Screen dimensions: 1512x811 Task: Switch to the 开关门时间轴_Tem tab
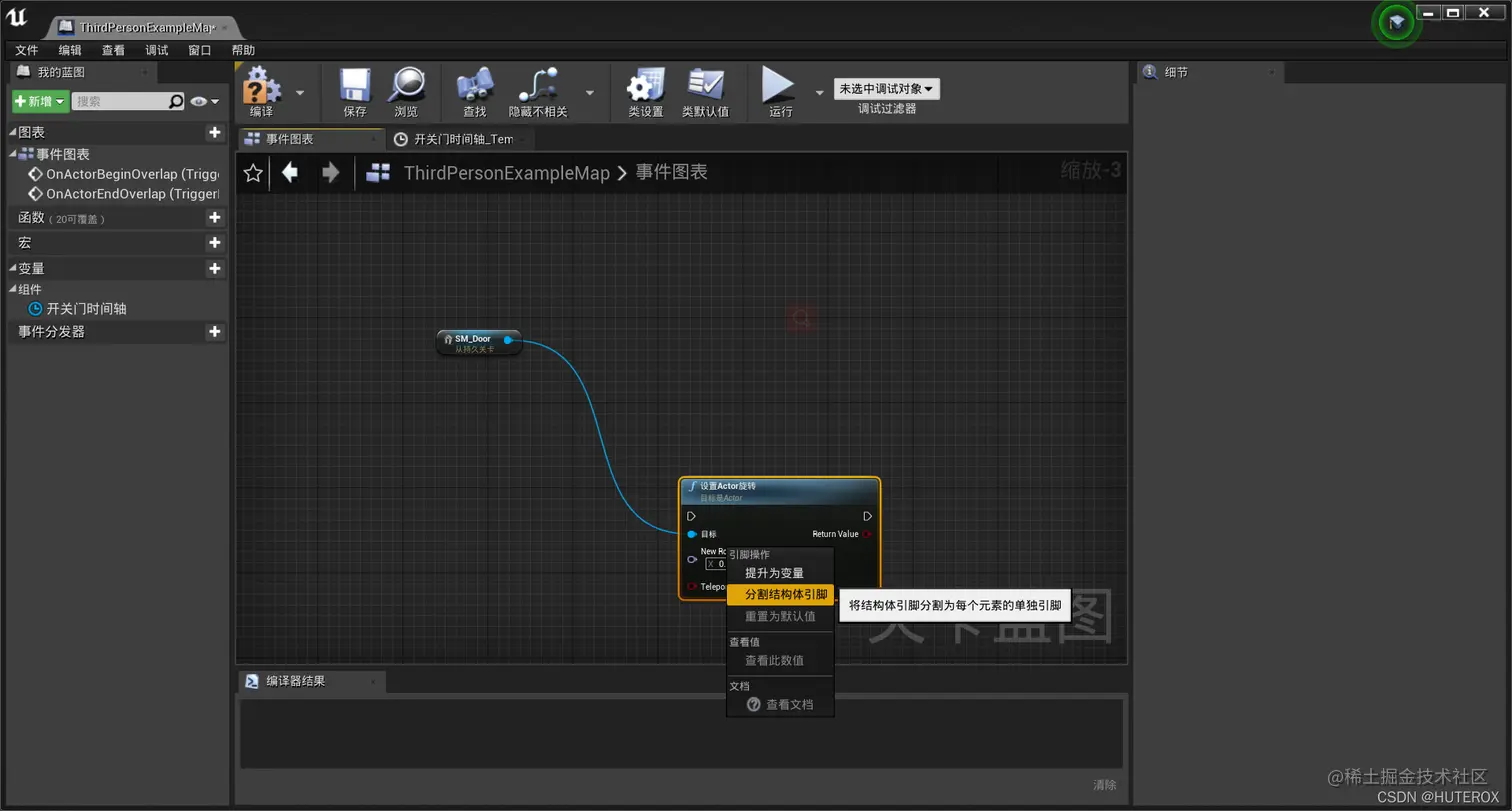tap(460, 139)
